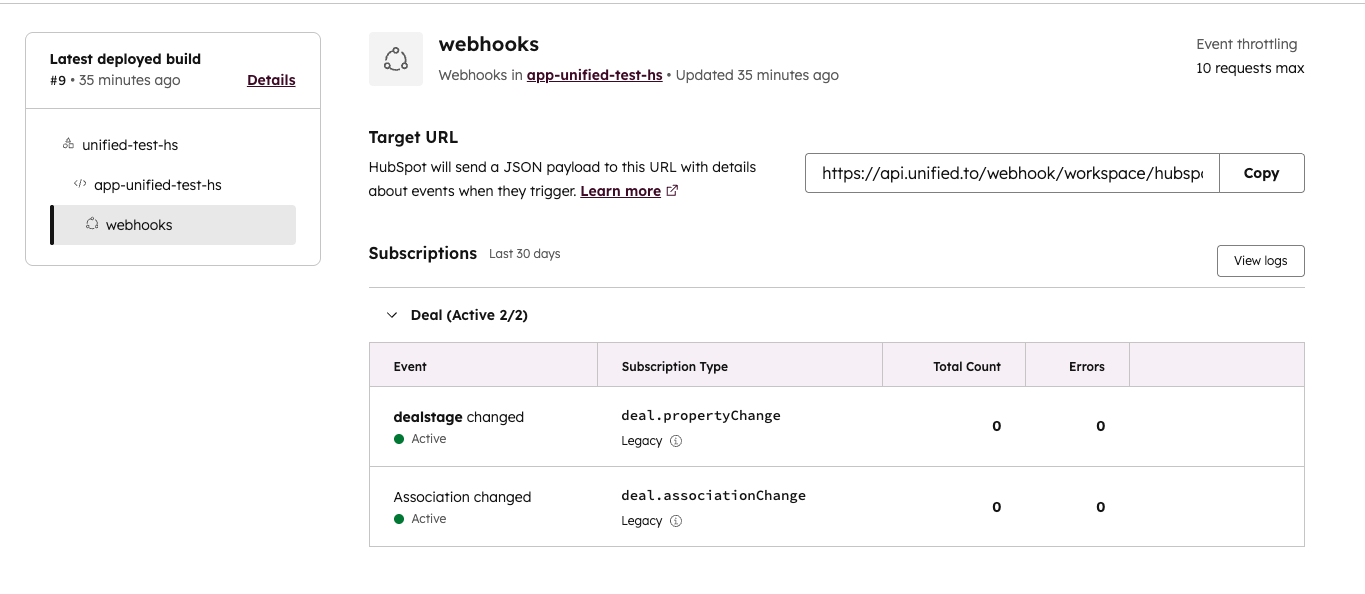
Task: Open the Learn more link
Action: pos(620,191)
